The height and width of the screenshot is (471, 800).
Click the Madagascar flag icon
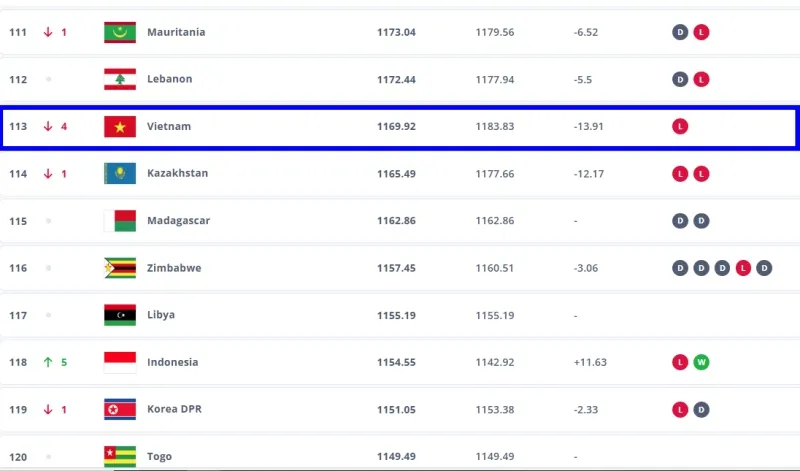point(120,220)
